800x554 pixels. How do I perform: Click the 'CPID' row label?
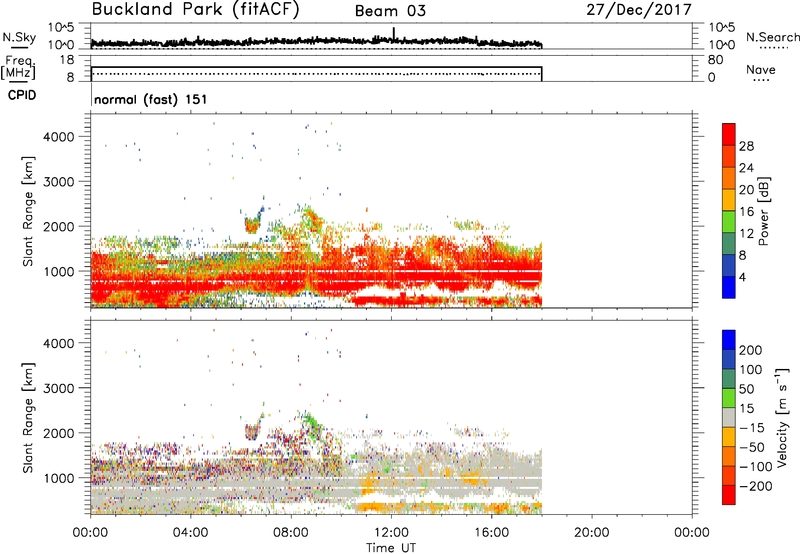click(x=22, y=95)
